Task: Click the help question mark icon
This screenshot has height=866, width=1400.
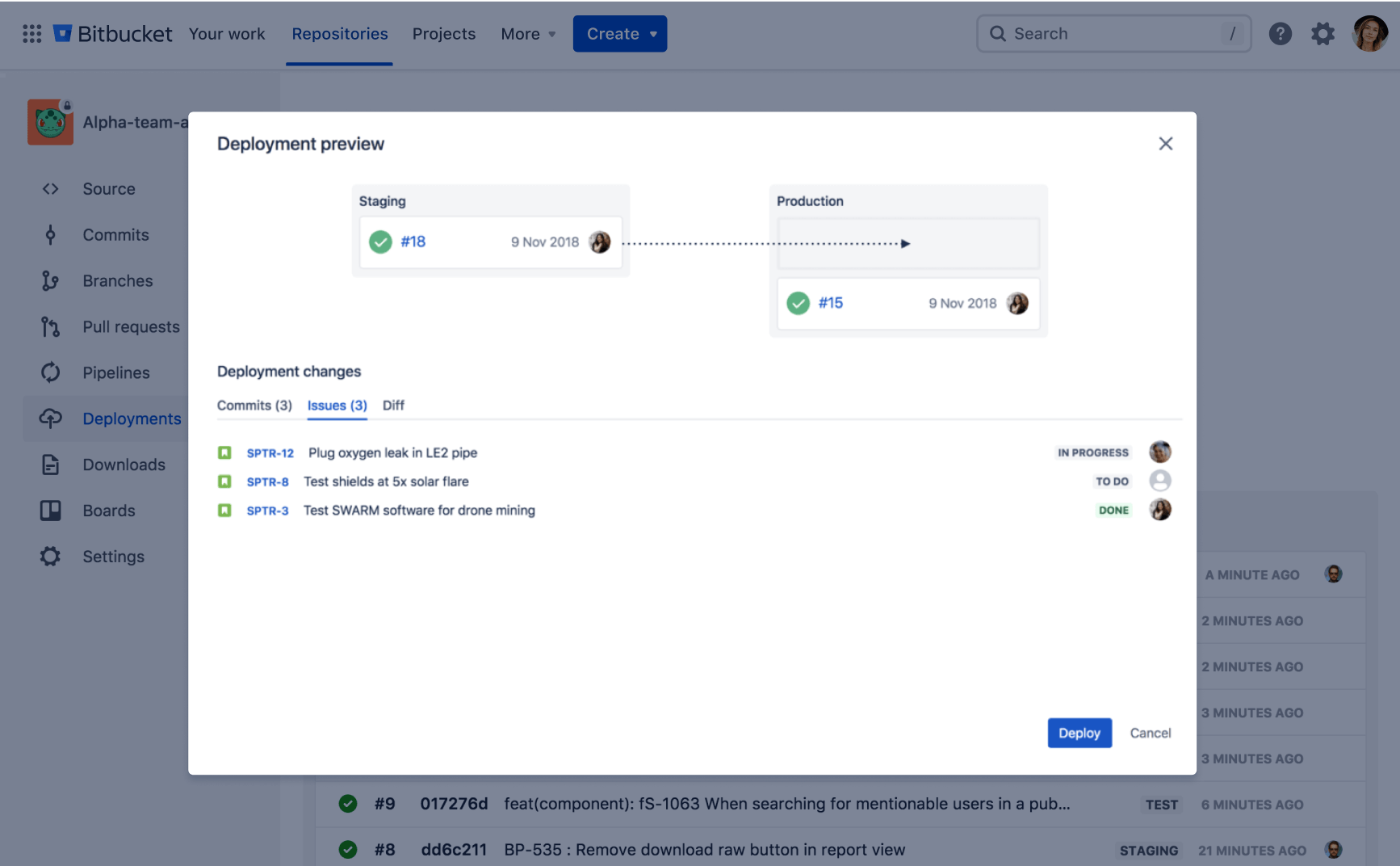Action: point(1281,33)
